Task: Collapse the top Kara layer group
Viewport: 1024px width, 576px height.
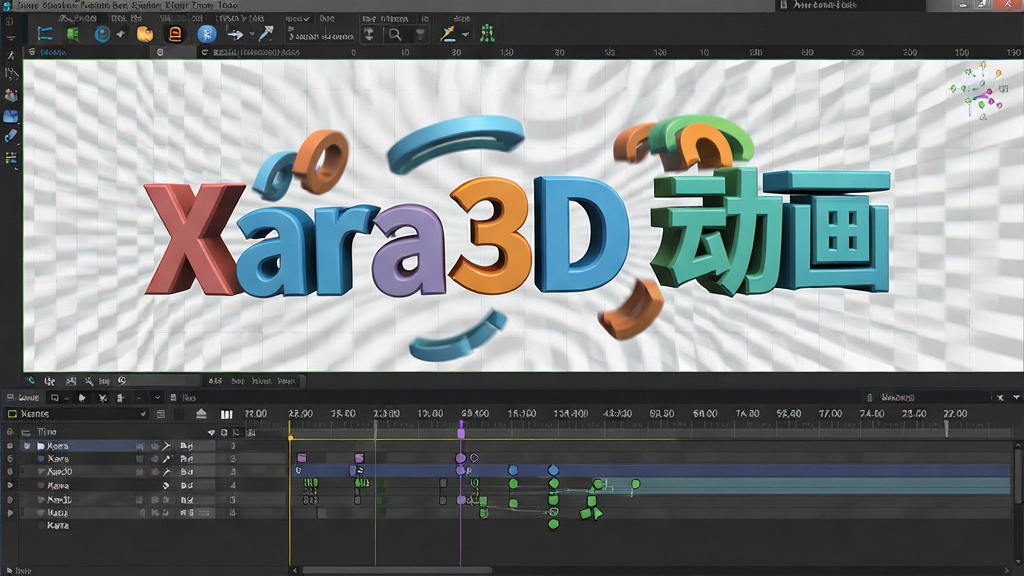Action: coord(27,446)
